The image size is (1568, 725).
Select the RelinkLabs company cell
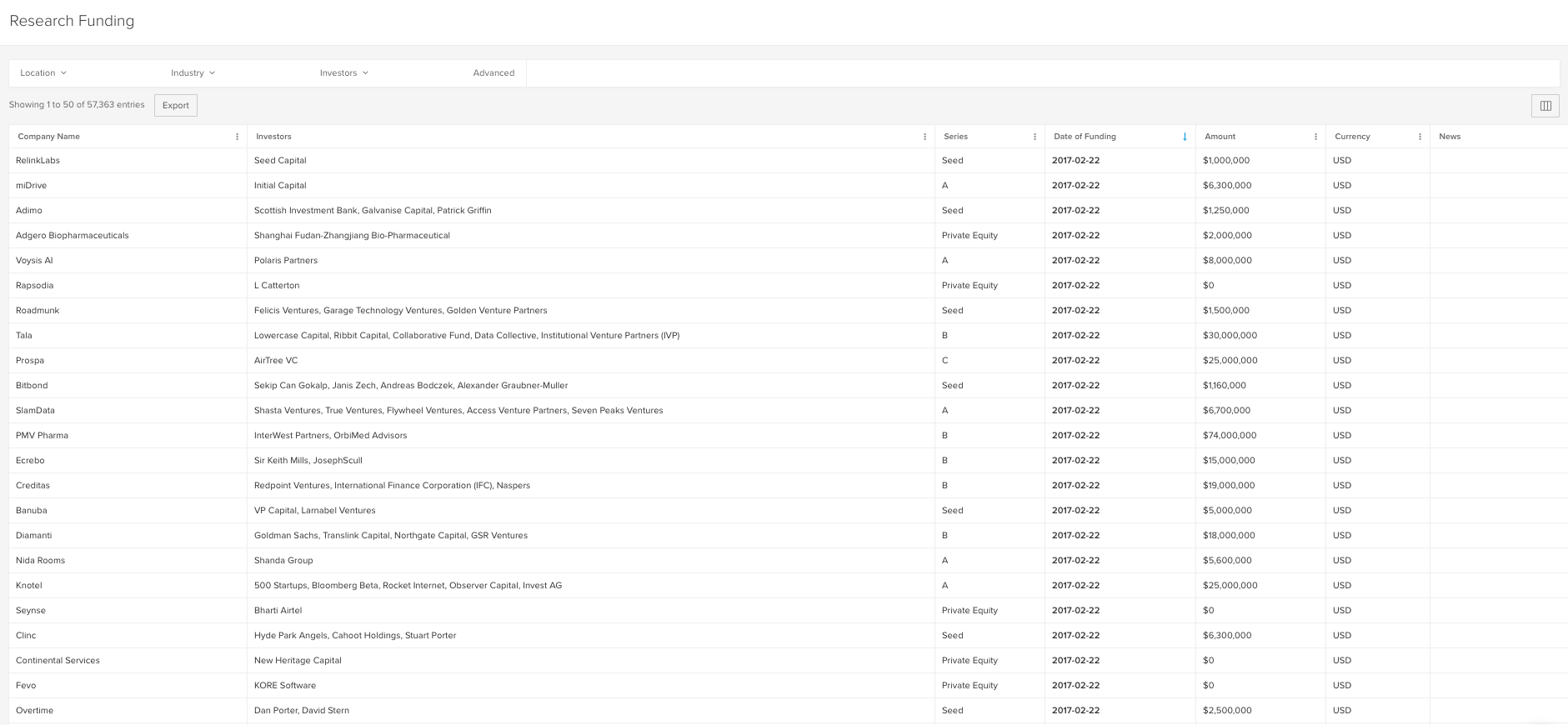click(x=128, y=160)
